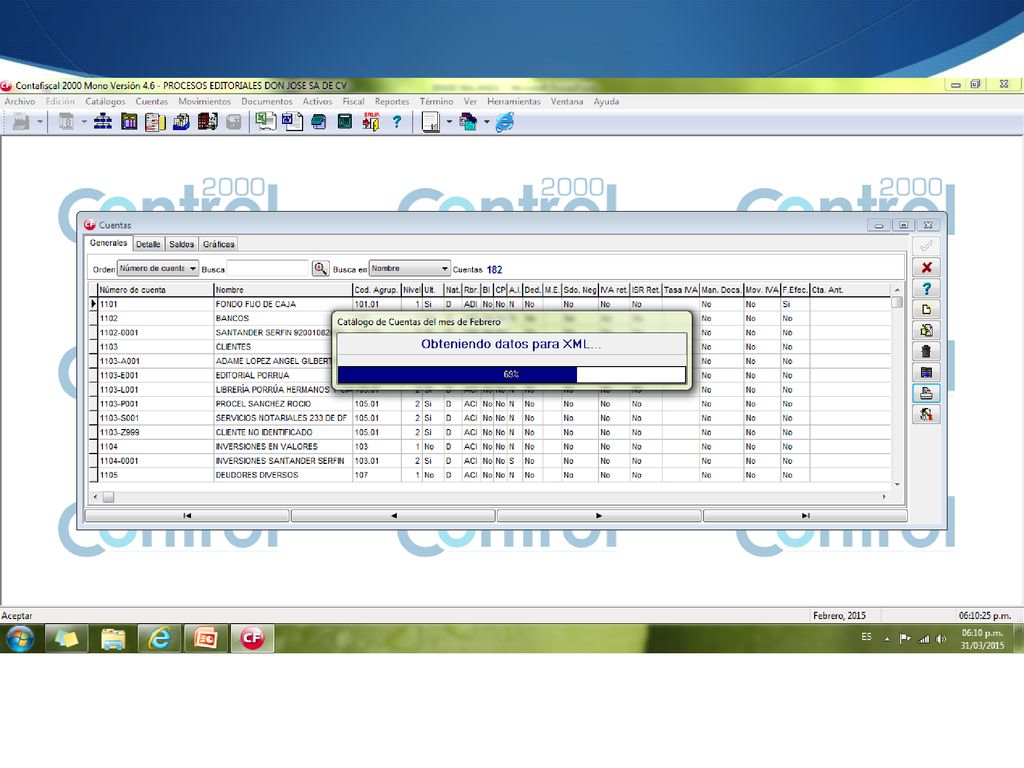Click the document with yellow sheet toolbar icon
This screenshot has height=768, width=1024.
(155, 122)
